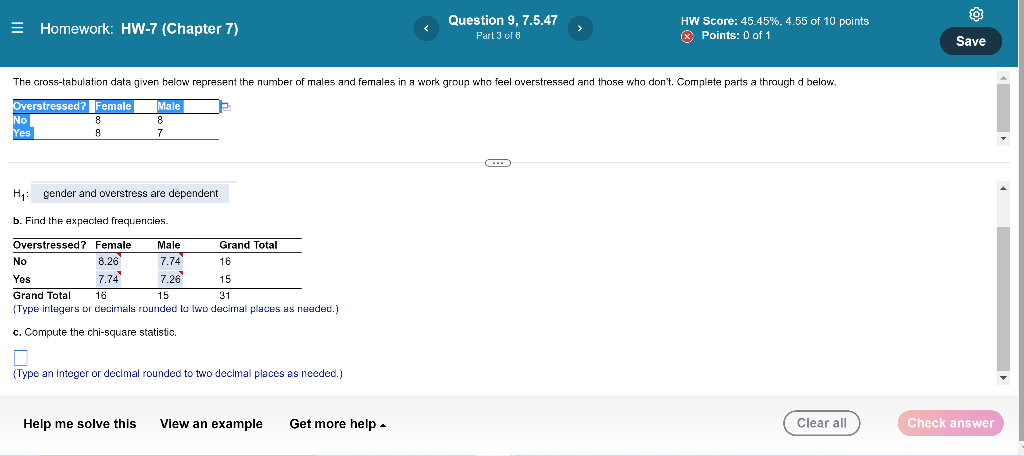Click expected frequency 7.74 for No Male
The width and height of the screenshot is (1024, 456).
170,261
